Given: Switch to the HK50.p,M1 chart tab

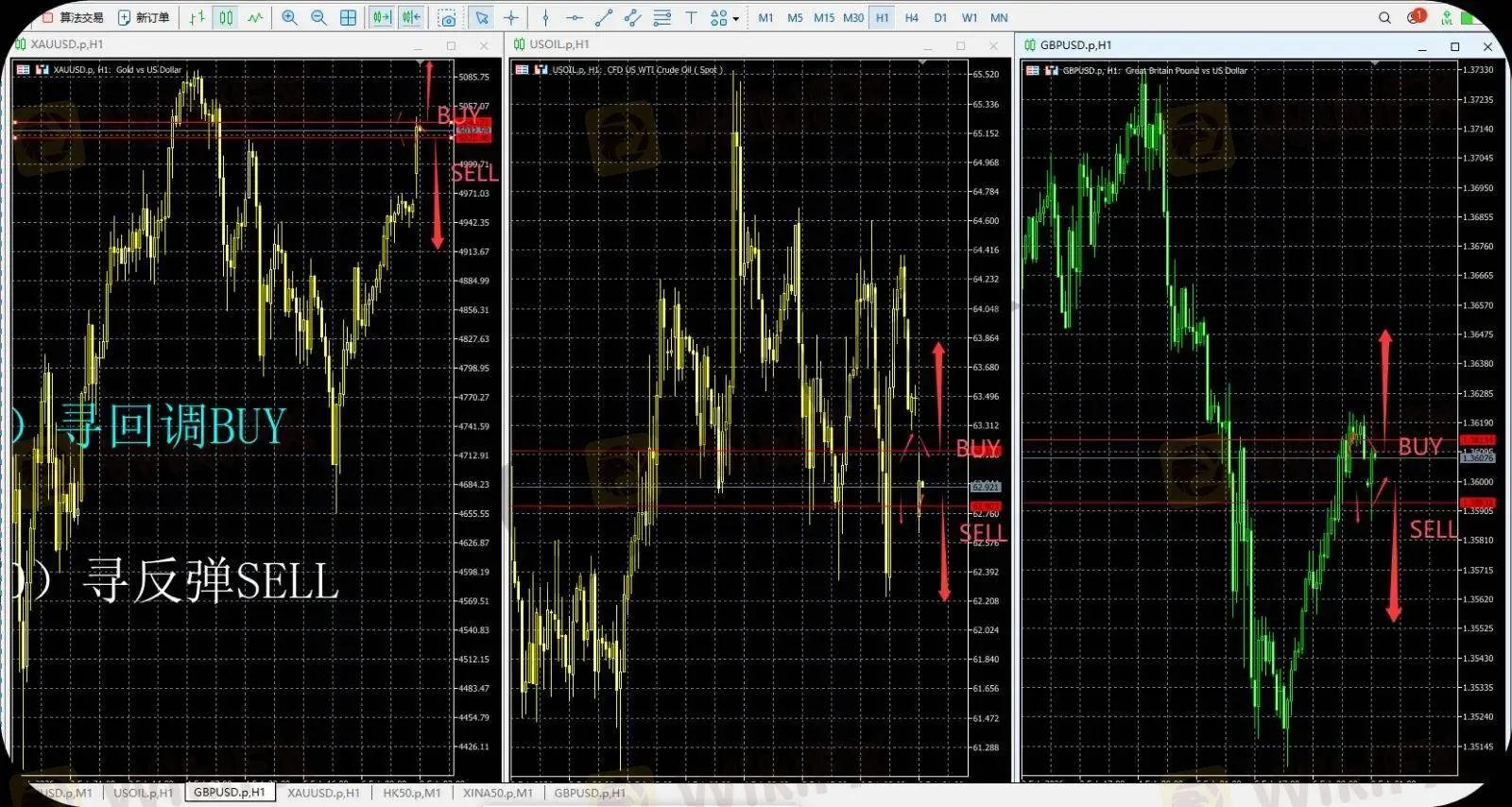Looking at the screenshot, I should (411, 793).
